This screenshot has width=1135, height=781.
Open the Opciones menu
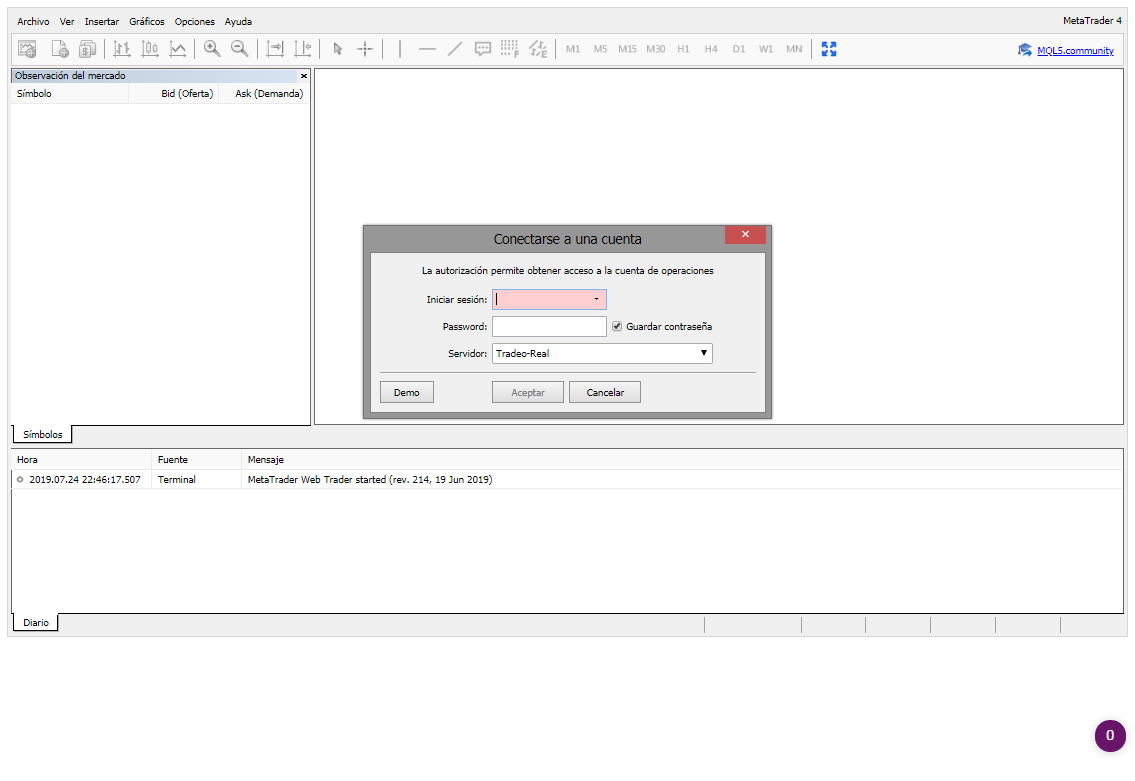tap(195, 22)
